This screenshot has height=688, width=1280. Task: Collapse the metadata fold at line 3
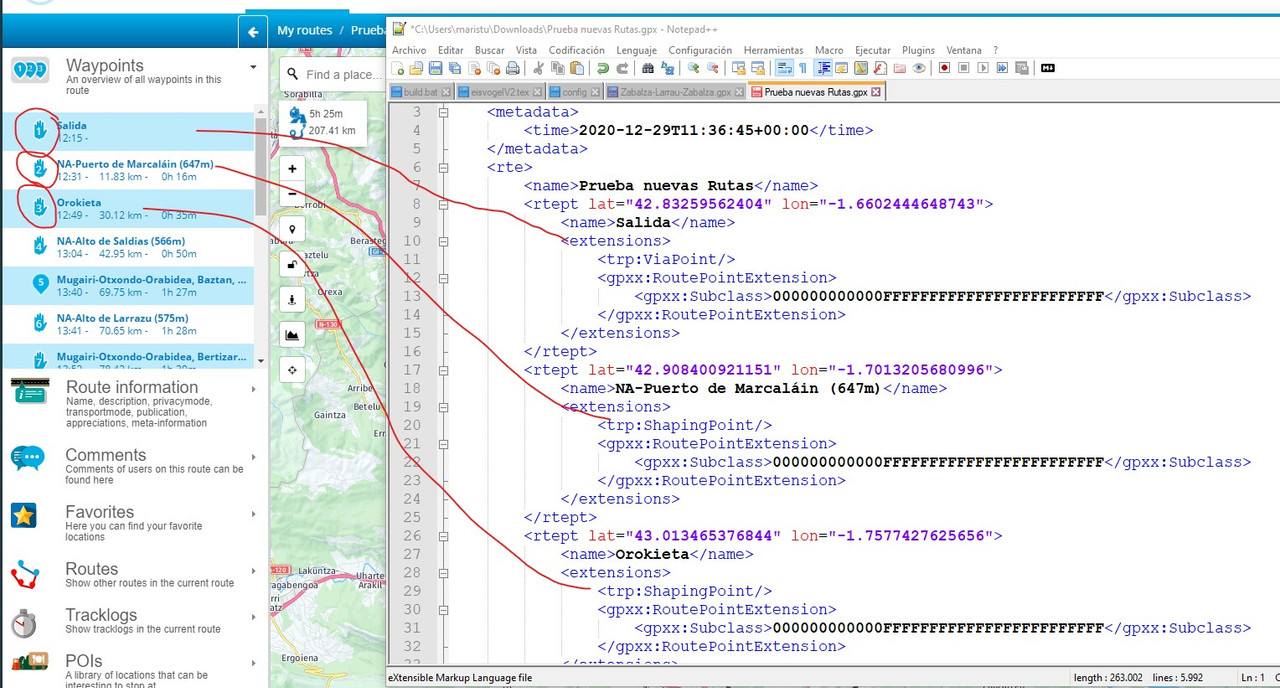442,112
